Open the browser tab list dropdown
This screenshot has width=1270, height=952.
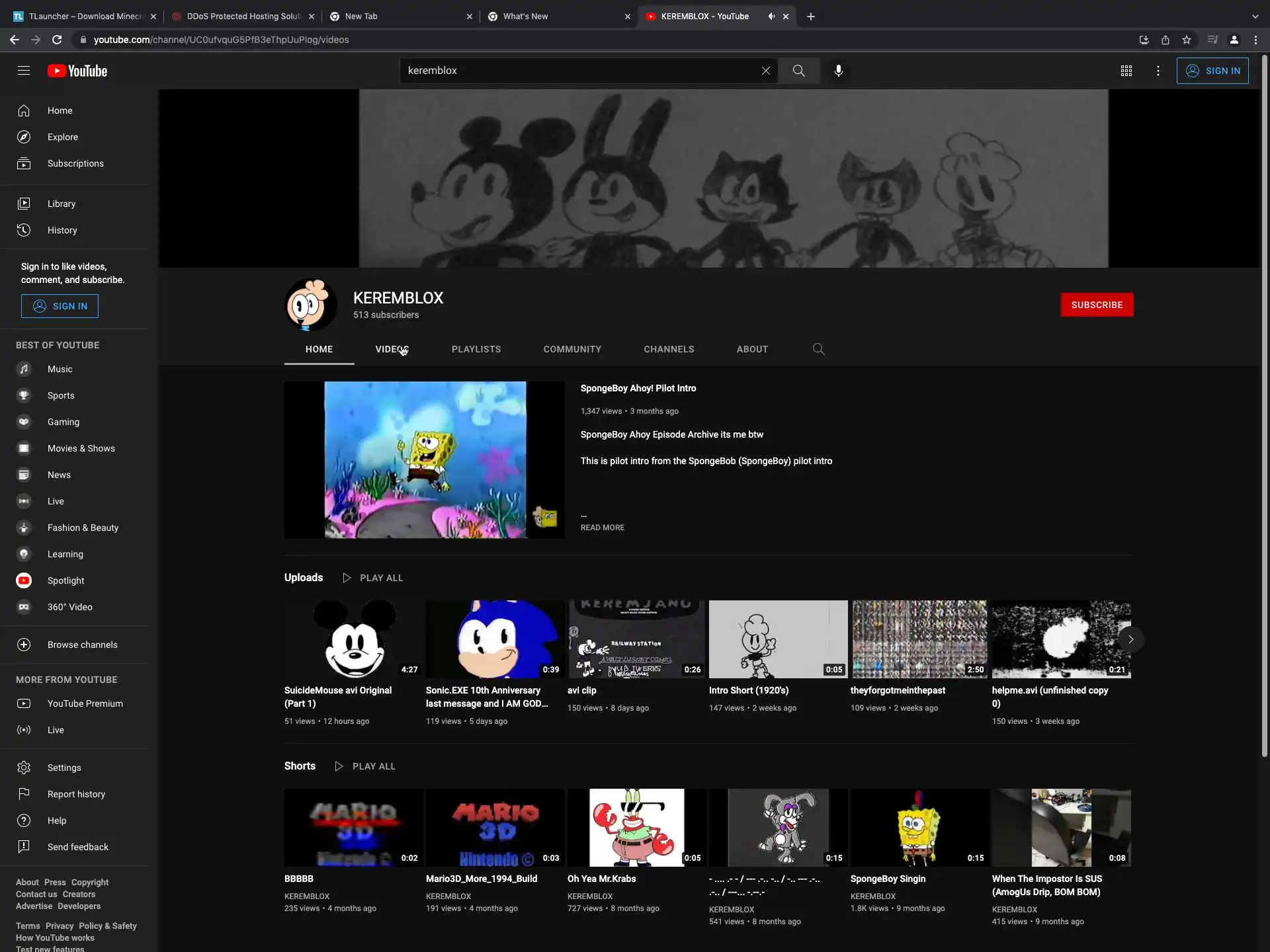(x=1255, y=17)
